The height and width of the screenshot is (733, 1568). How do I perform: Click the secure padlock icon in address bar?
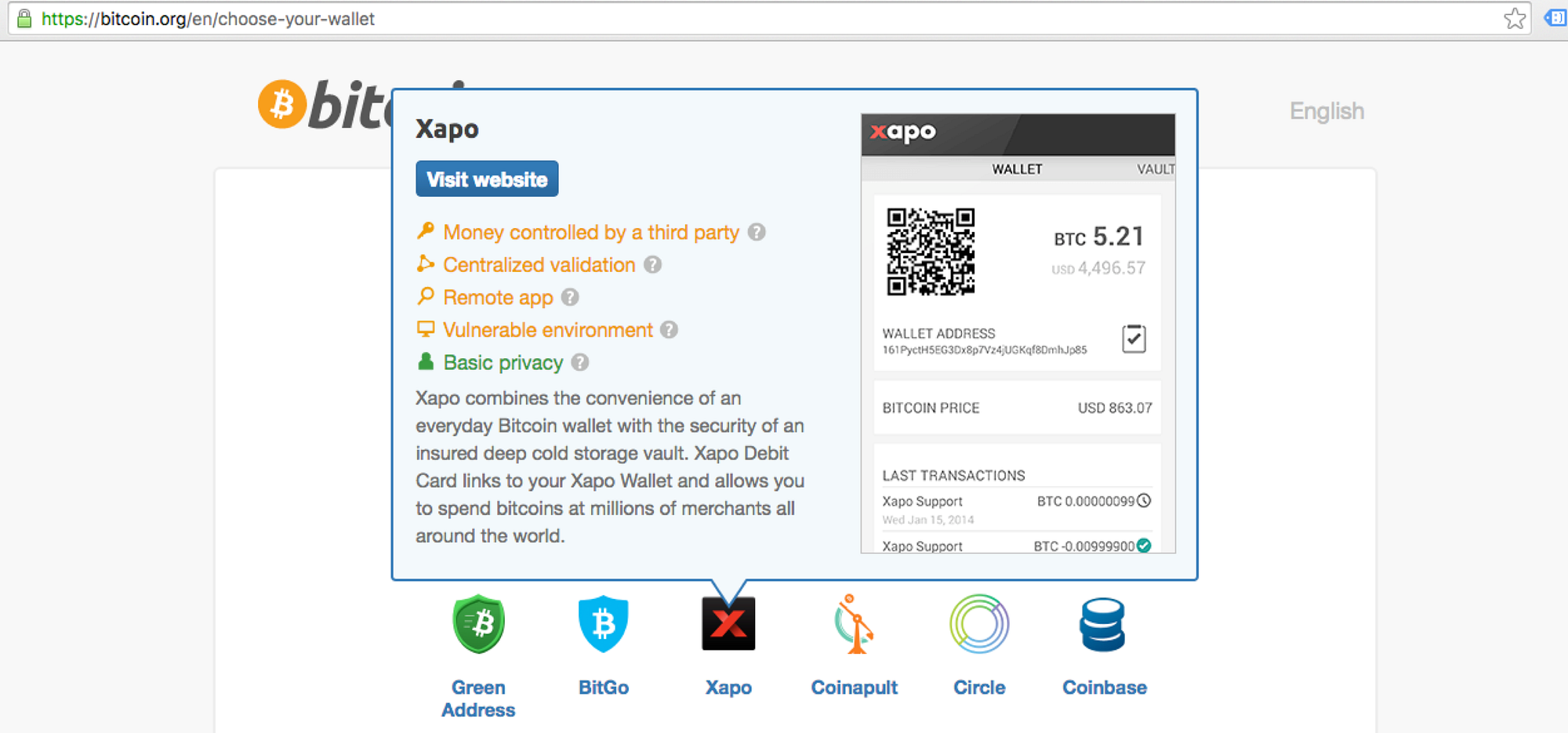(24, 18)
